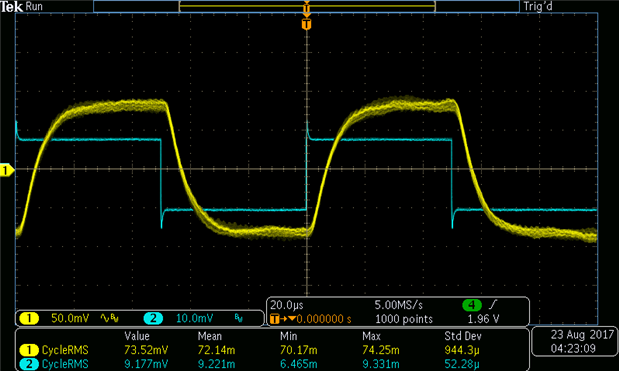The height and width of the screenshot is (371, 619).
Task: Select the yellow channel 1 badge
Action: [29, 318]
